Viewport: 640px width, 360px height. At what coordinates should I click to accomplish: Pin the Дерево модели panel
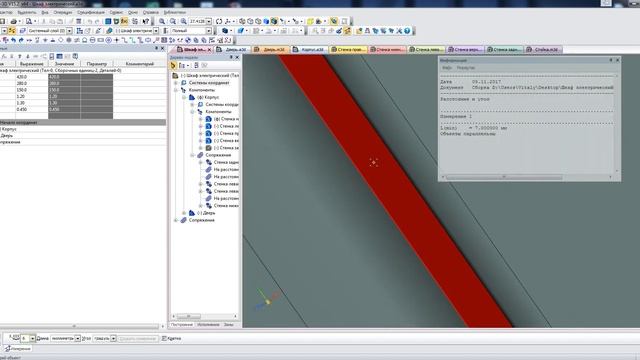(231, 58)
